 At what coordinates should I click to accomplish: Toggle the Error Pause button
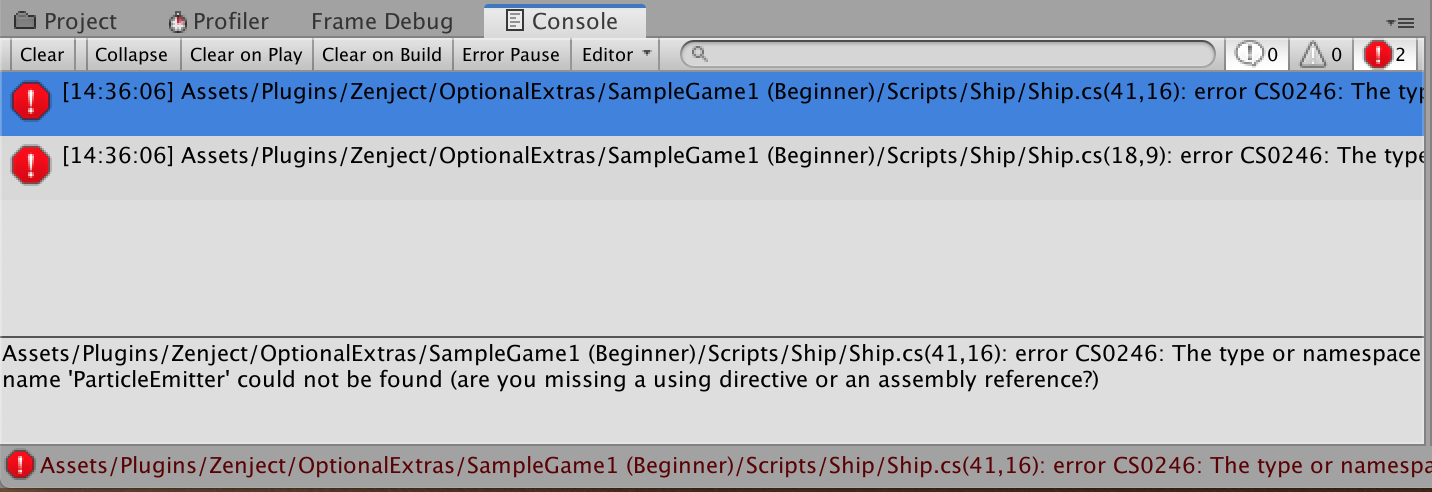pos(511,54)
